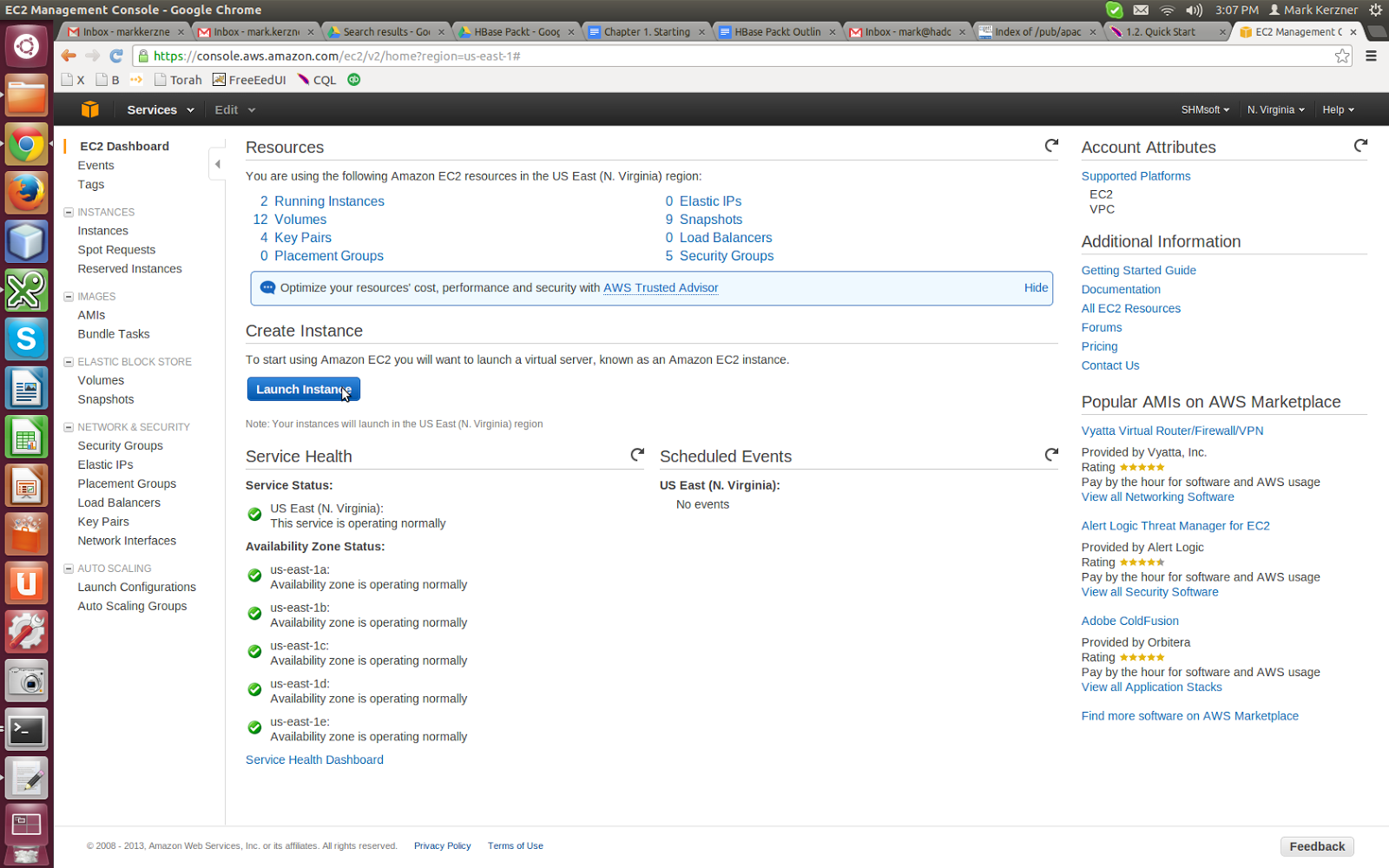Open Security Groups in the sidebar
Image resolution: width=1389 pixels, height=868 pixels.
(120, 445)
